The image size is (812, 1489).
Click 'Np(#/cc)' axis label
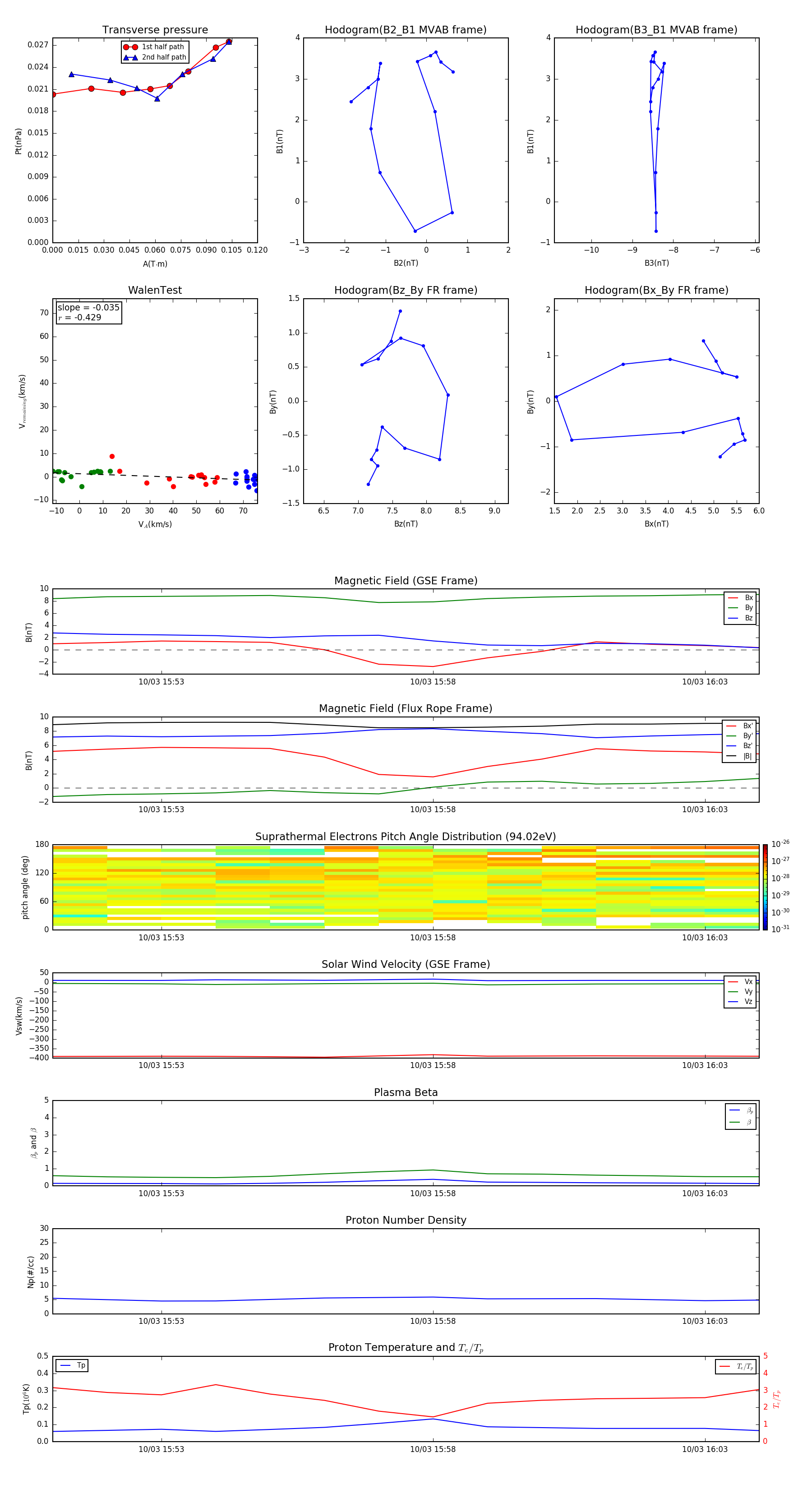click(31, 1272)
